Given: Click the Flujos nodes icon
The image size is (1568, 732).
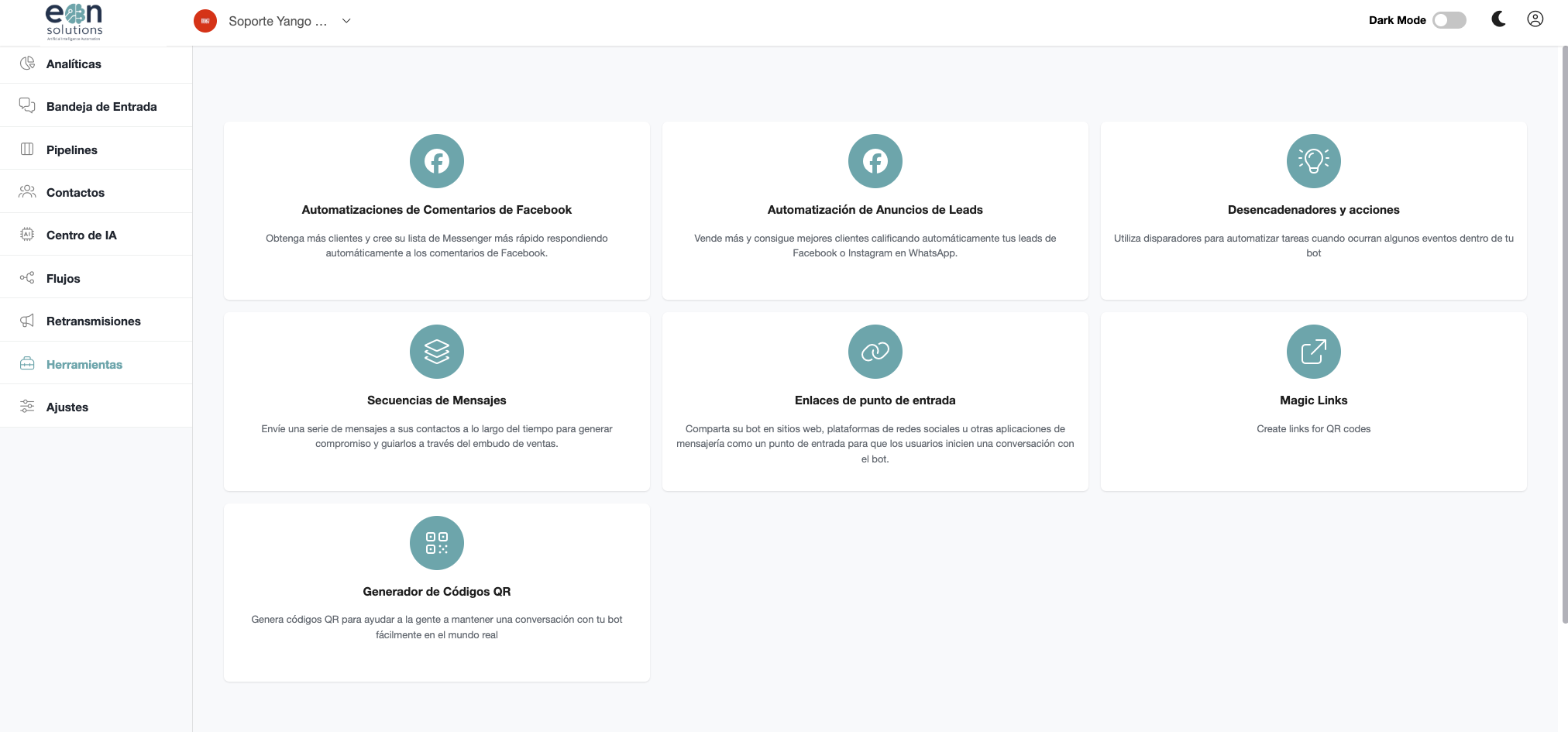Looking at the screenshot, I should click(27, 277).
